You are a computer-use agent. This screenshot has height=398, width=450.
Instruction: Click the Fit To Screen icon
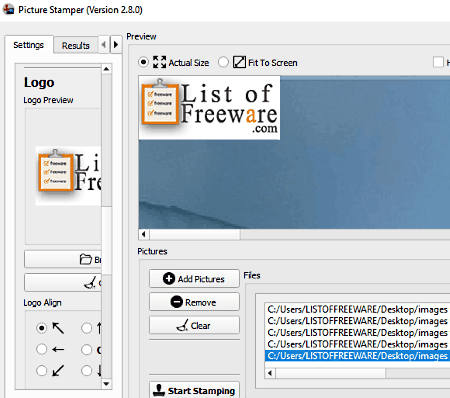point(239,62)
